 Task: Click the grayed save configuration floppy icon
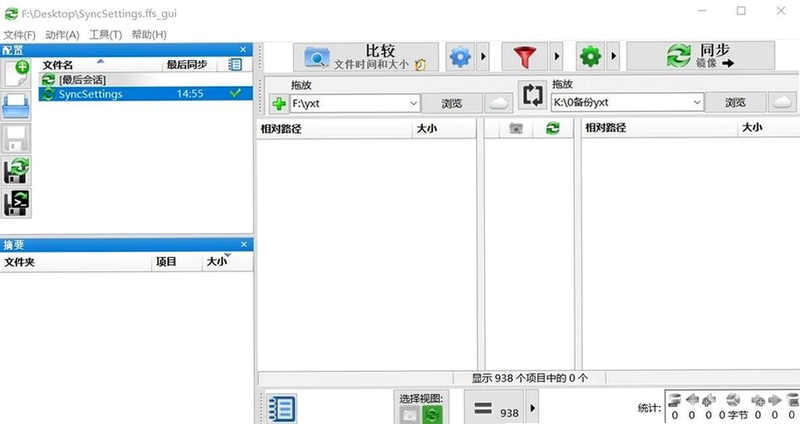pos(16,139)
